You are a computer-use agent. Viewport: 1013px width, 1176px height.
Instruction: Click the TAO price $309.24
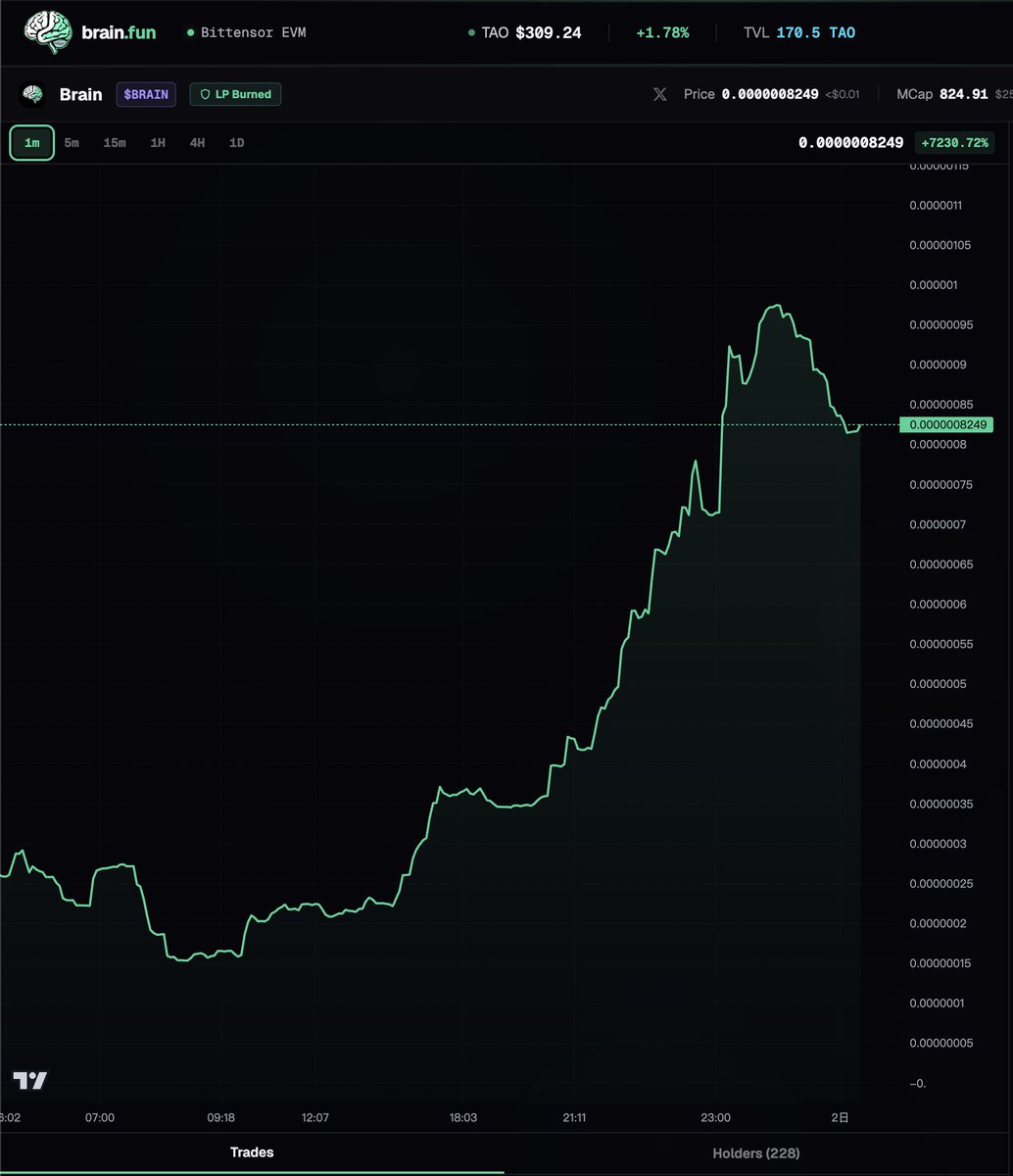[x=548, y=32]
